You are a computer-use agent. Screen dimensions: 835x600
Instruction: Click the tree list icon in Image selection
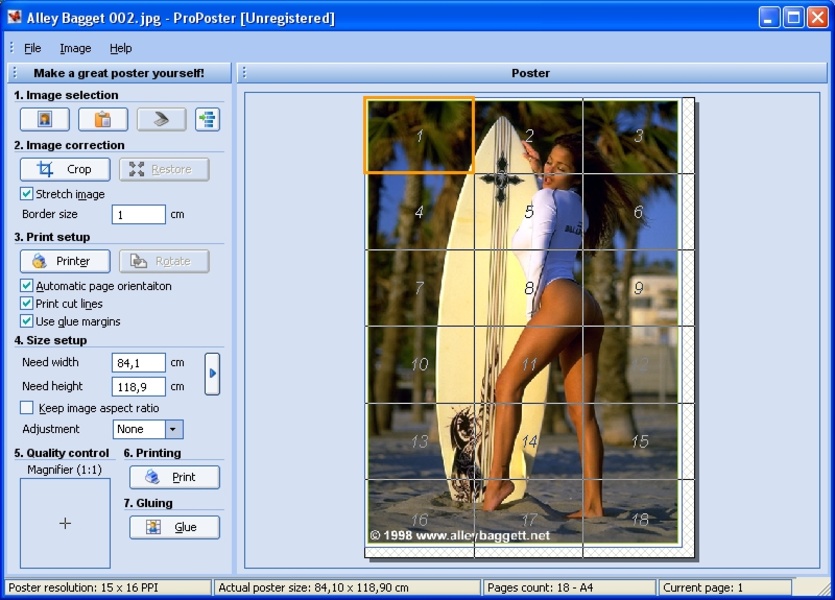click(x=207, y=120)
